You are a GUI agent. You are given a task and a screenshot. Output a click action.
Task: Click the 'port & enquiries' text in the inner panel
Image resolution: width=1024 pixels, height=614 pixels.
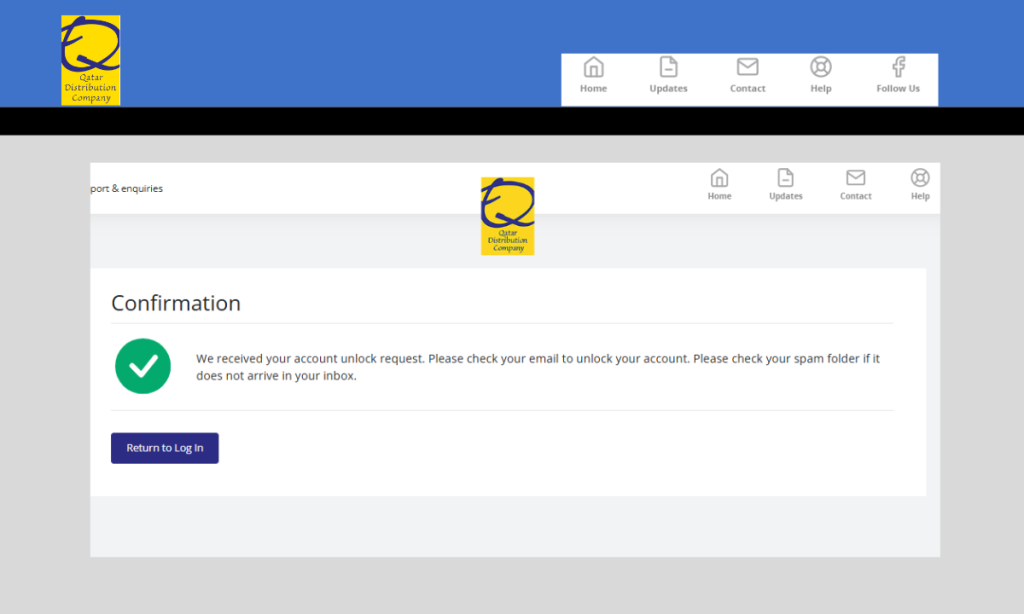point(127,188)
